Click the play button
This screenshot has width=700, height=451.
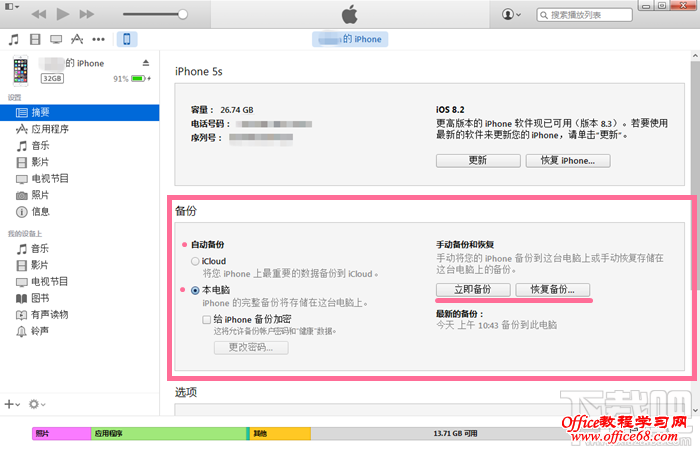pos(63,14)
